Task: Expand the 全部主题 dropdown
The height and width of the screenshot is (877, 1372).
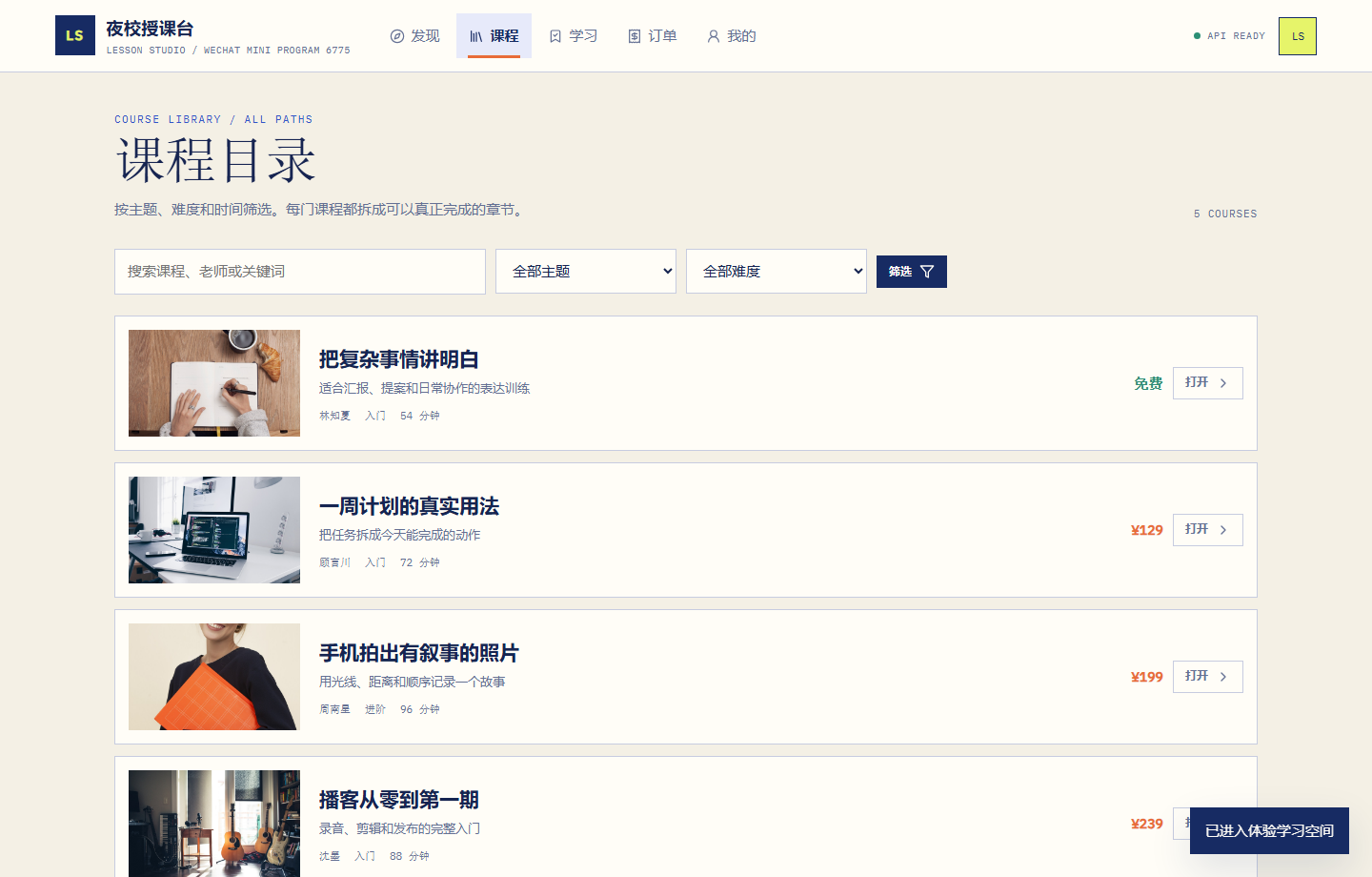Action: pyautogui.click(x=586, y=272)
